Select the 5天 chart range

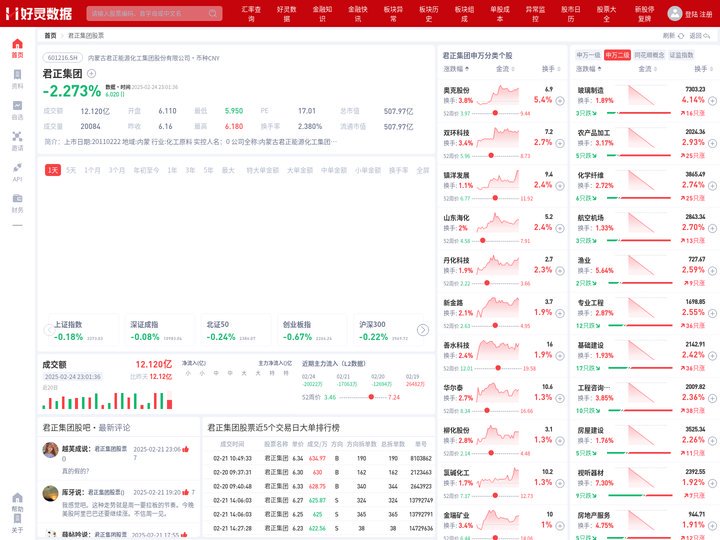(x=71, y=170)
